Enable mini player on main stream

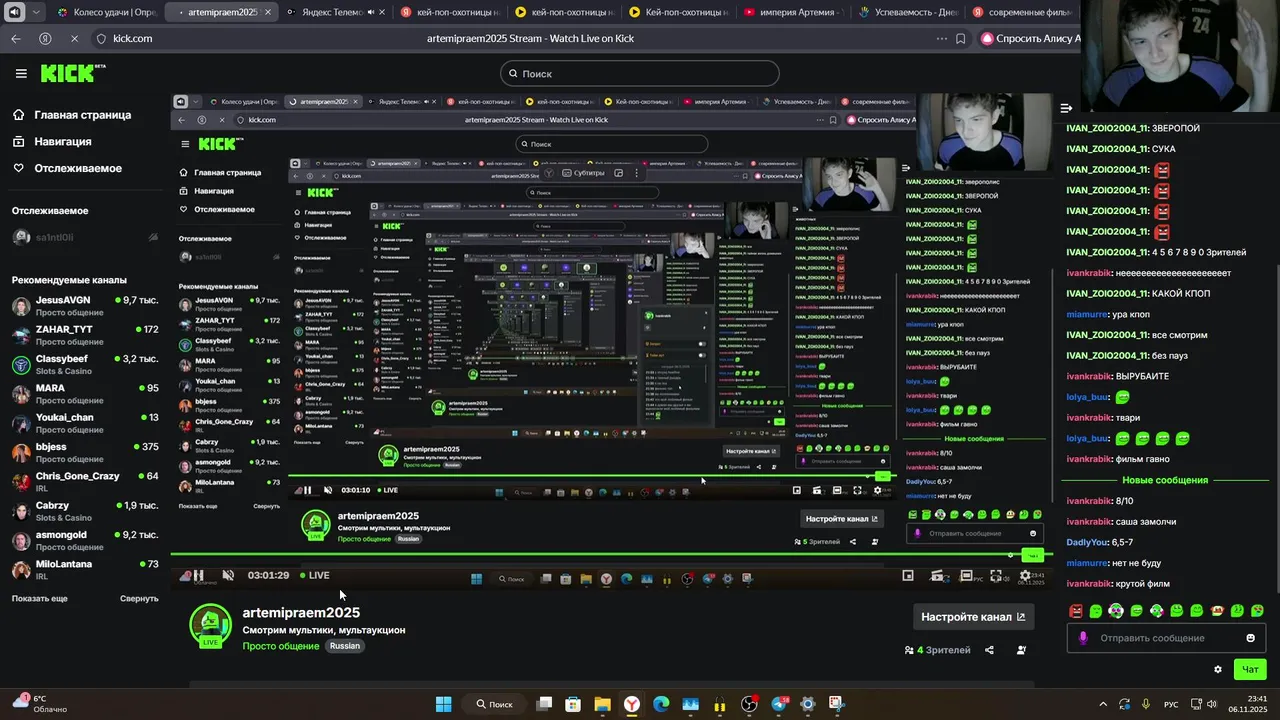click(908, 576)
